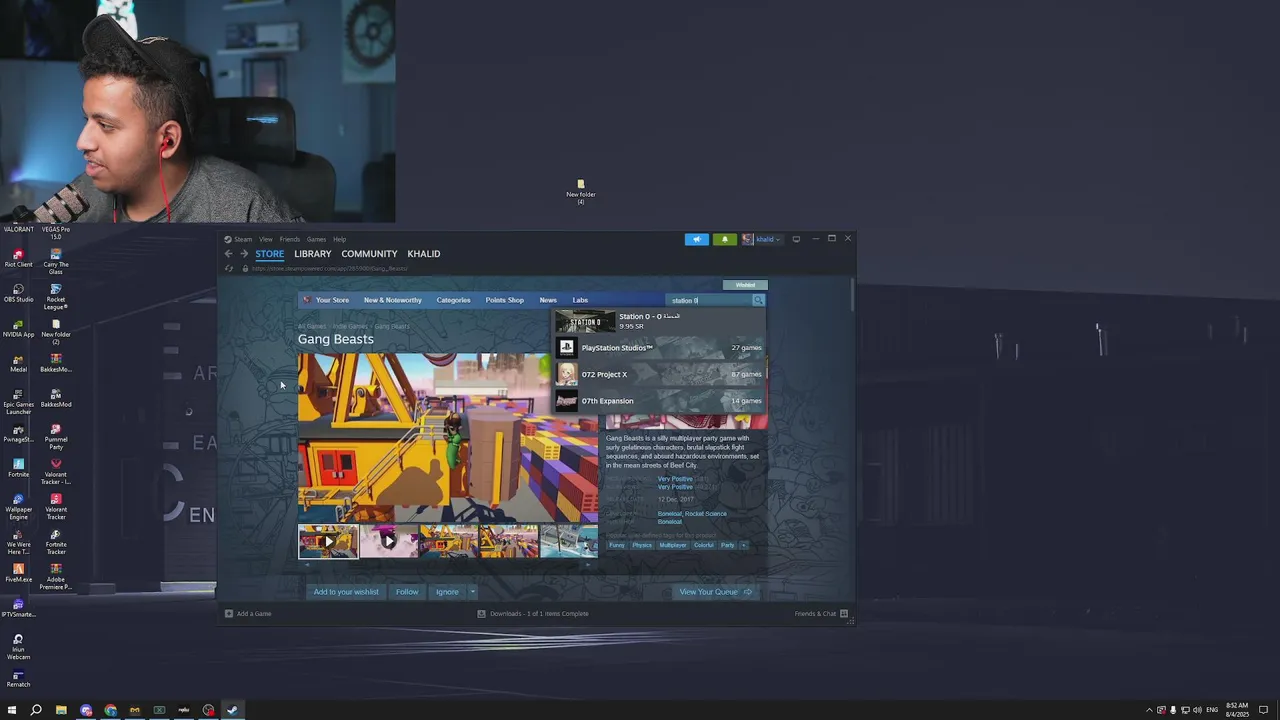Open Downloads status in Steam footer
This screenshot has height=720, width=1280.
533,614
